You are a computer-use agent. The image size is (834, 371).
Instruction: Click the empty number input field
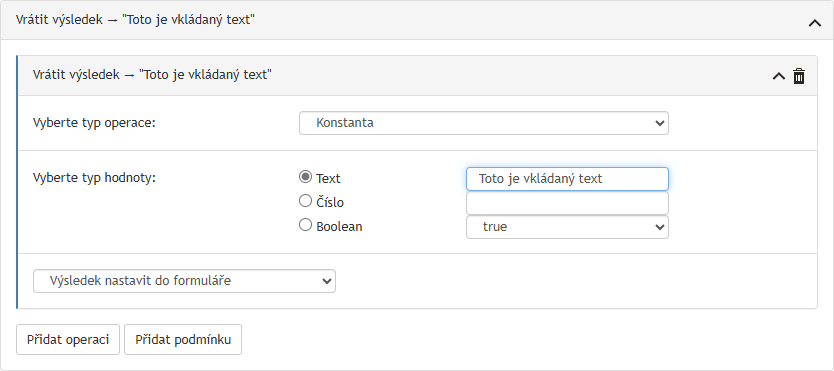[567, 203]
